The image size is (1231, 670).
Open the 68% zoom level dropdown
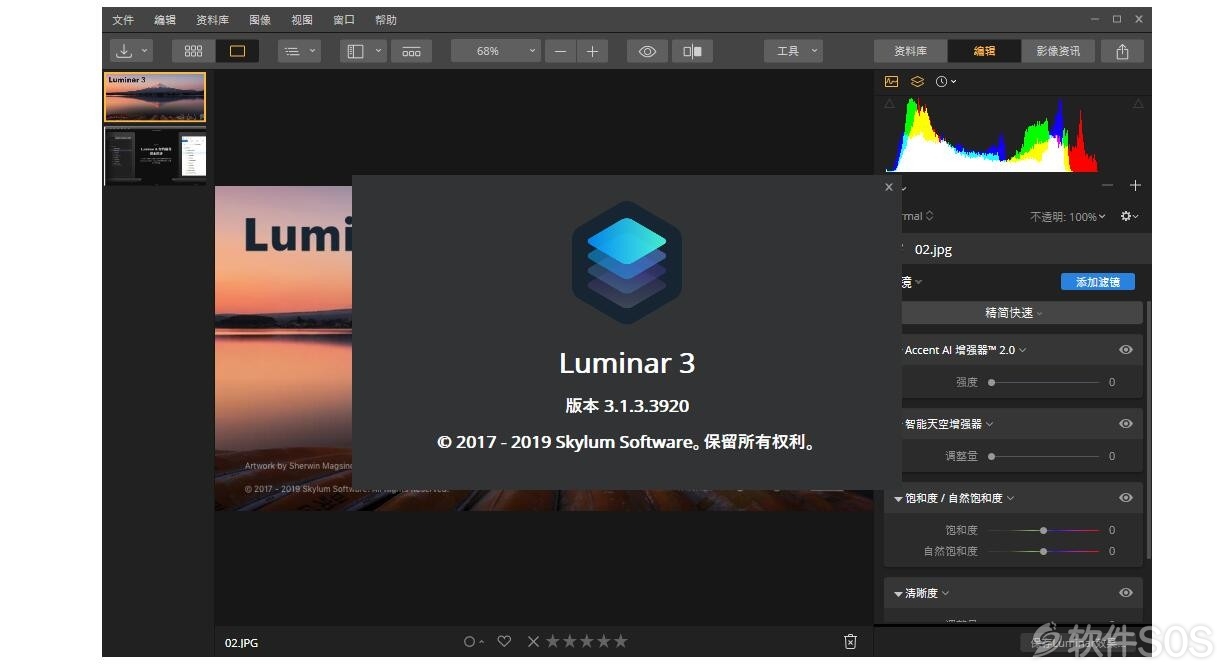pos(496,51)
